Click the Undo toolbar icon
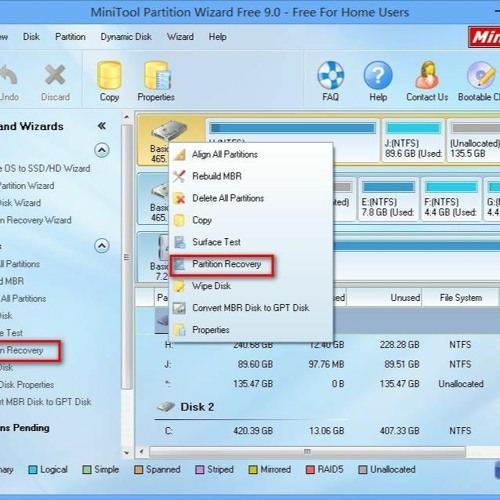The width and height of the screenshot is (500, 500). coord(8,75)
